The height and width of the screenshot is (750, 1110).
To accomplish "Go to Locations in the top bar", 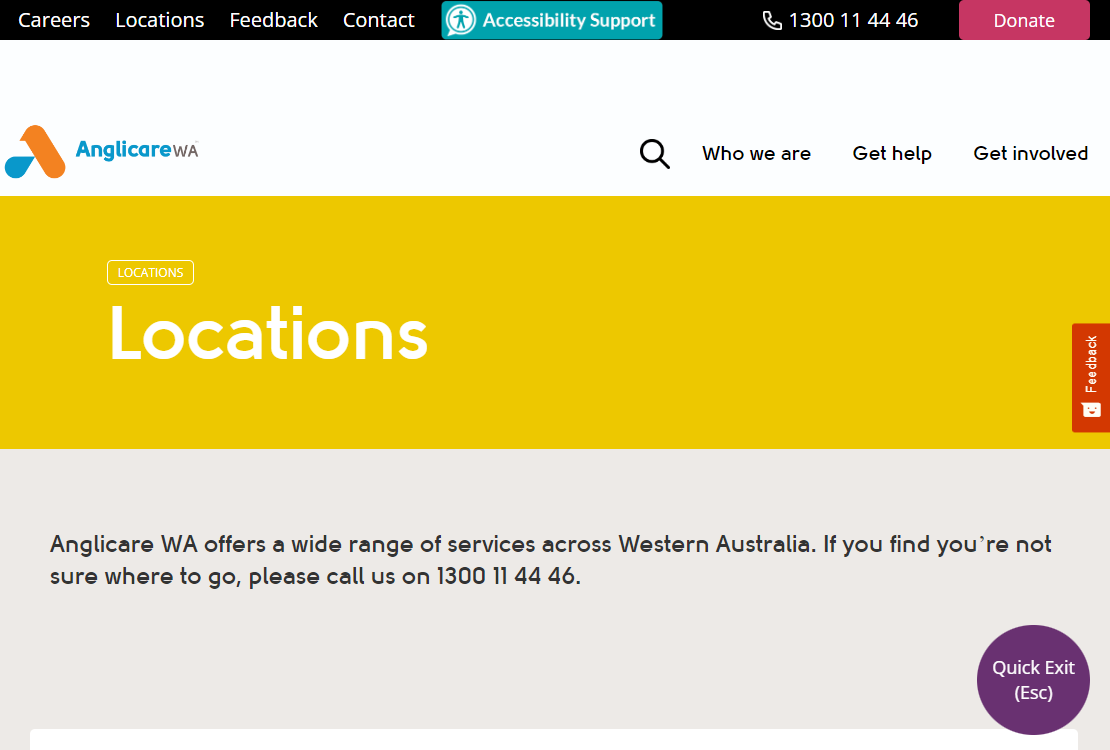I will click(159, 20).
